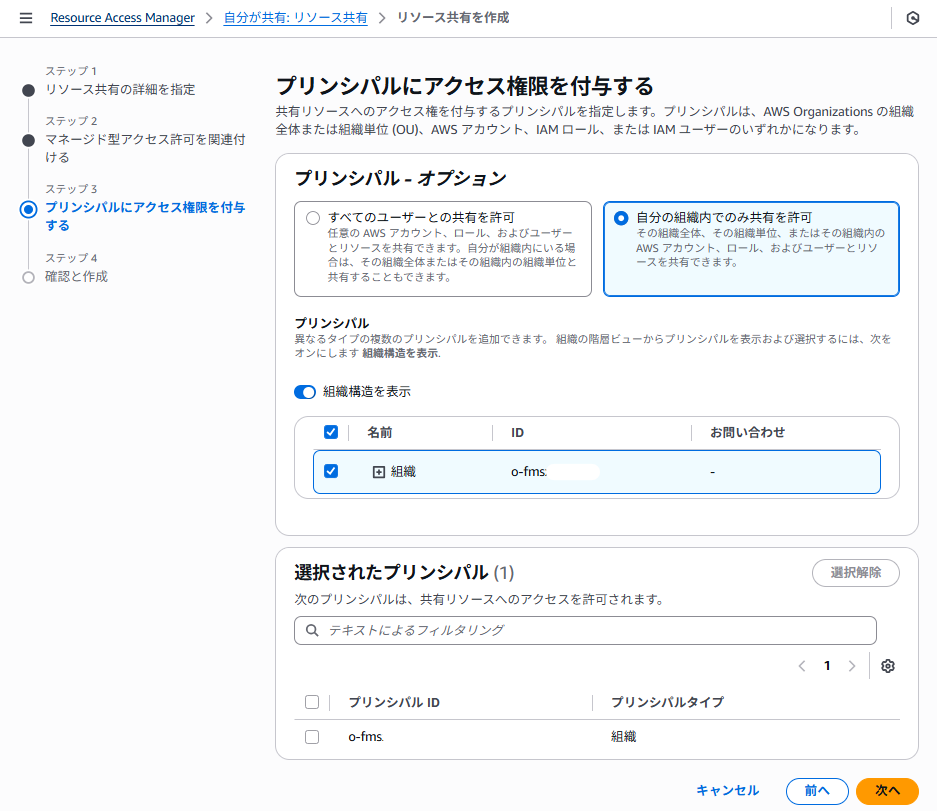This screenshot has width=937, height=811.
Task: Click the hexagon icon in top right corner
Action: 912,18
